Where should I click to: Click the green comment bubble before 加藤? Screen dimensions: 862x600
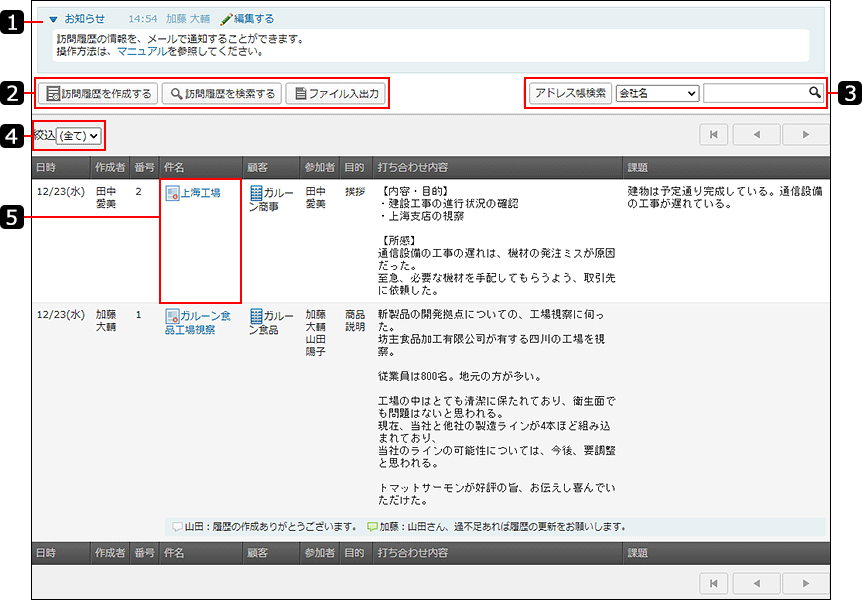(x=372, y=527)
